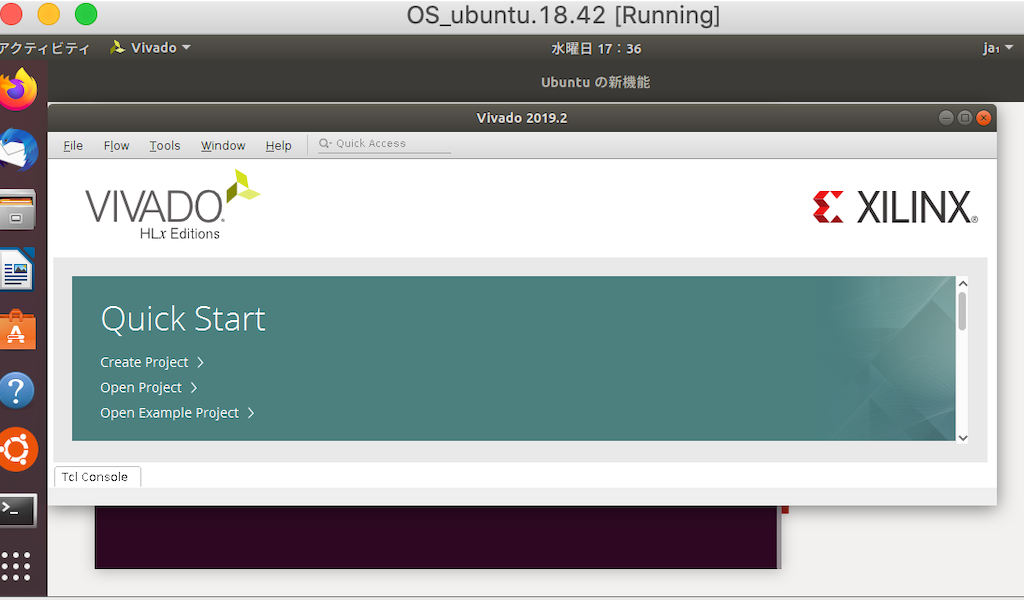Viewport: 1024px width, 600px height.
Task: Open the Tools menu
Action: click(165, 146)
